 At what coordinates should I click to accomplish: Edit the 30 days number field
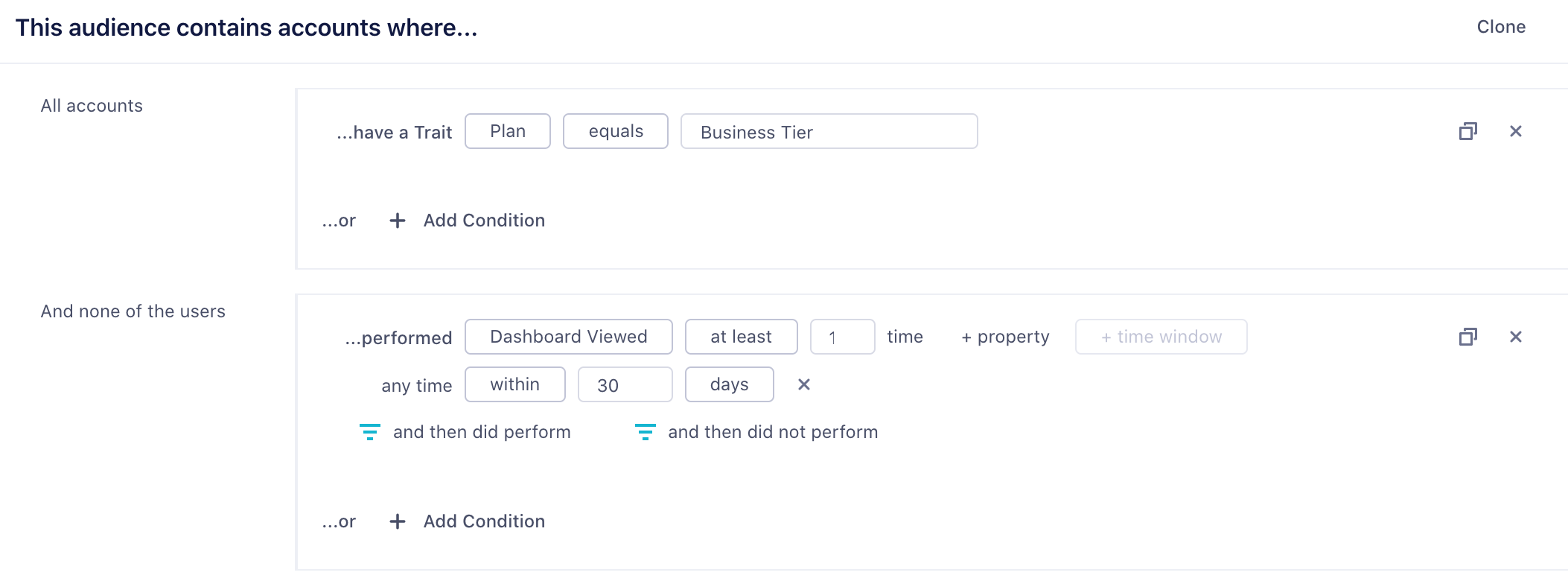[x=625, y=385]
